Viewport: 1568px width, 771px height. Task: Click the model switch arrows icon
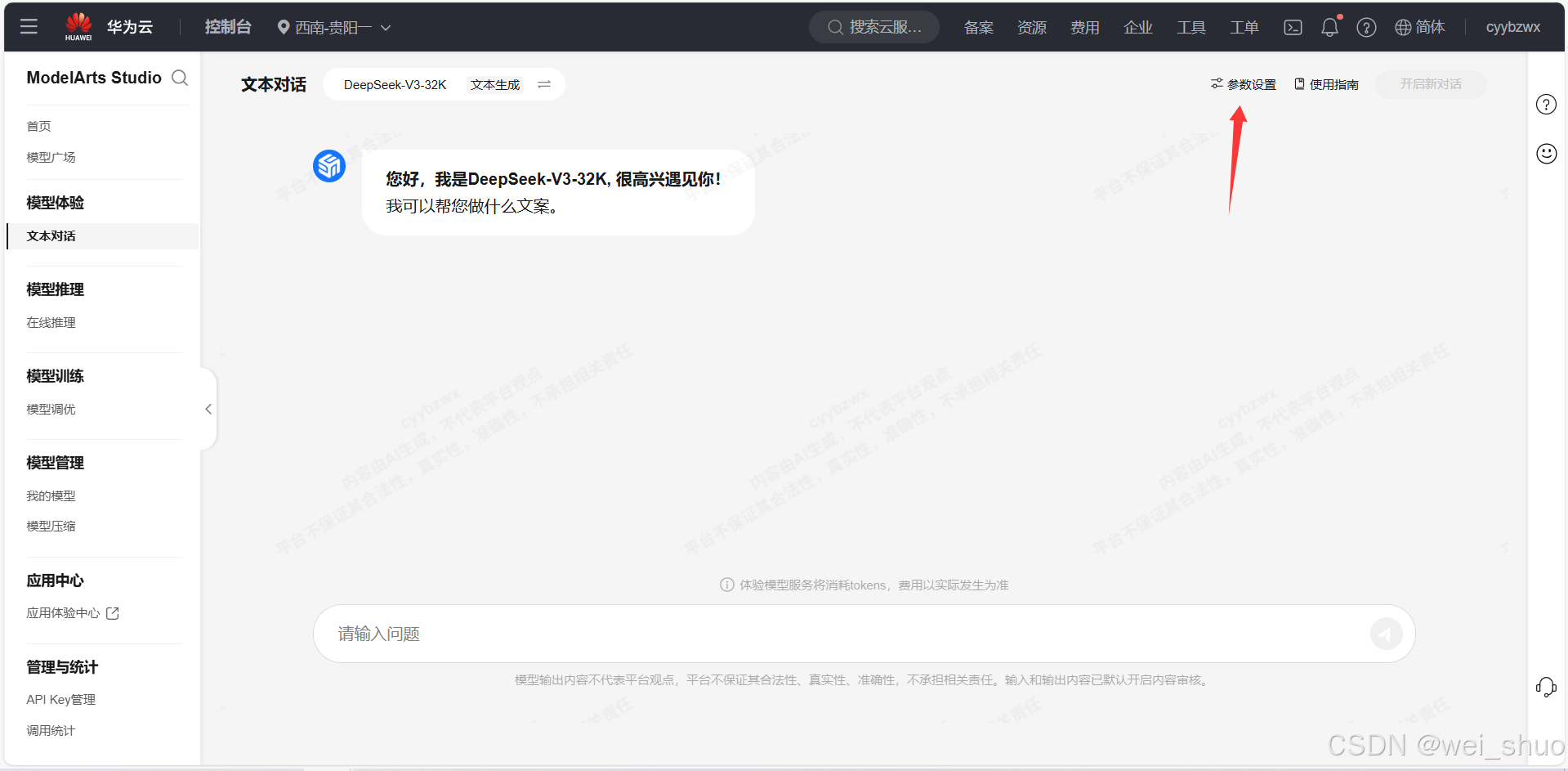point(544,84)
